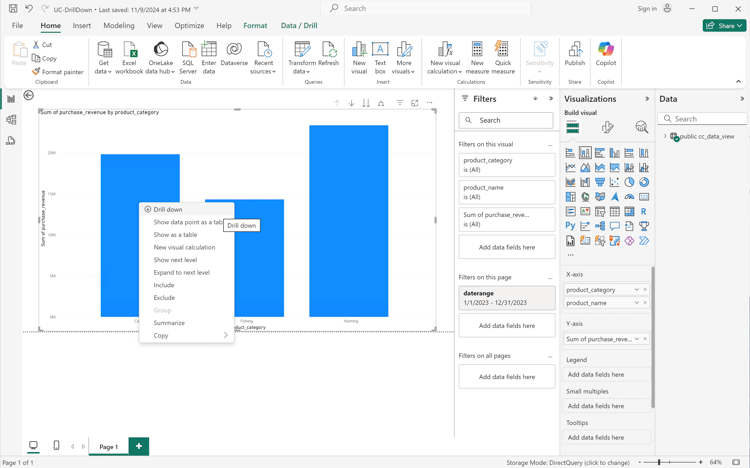
Task: Click zoom out minus button
Action: 640,462
